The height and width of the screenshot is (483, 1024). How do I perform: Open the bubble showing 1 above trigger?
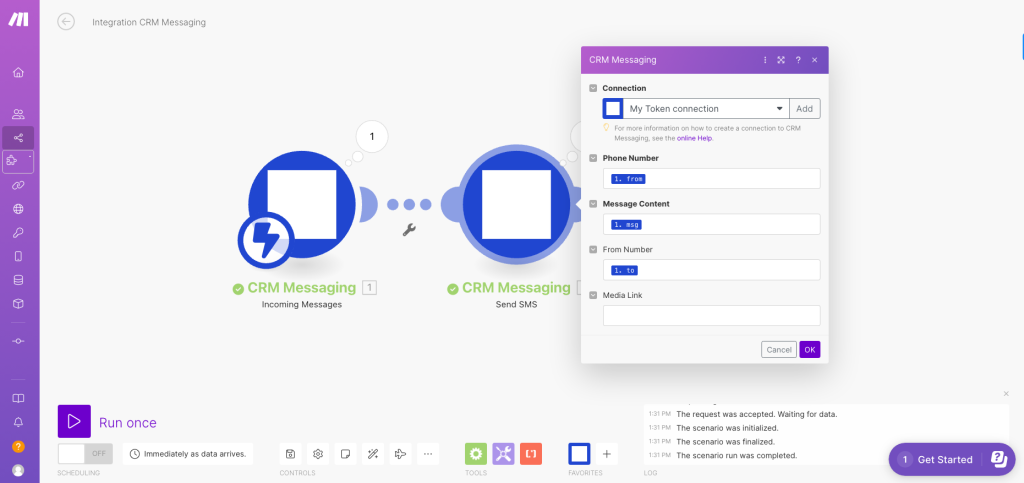tap(372, 136)
